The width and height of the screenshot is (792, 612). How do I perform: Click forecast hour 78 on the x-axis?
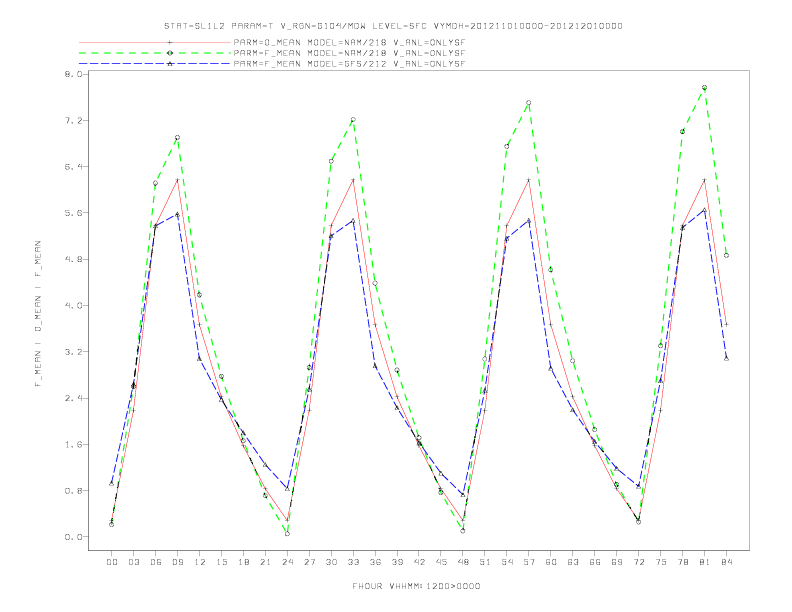pyautogui.click(x=682, y=562)
